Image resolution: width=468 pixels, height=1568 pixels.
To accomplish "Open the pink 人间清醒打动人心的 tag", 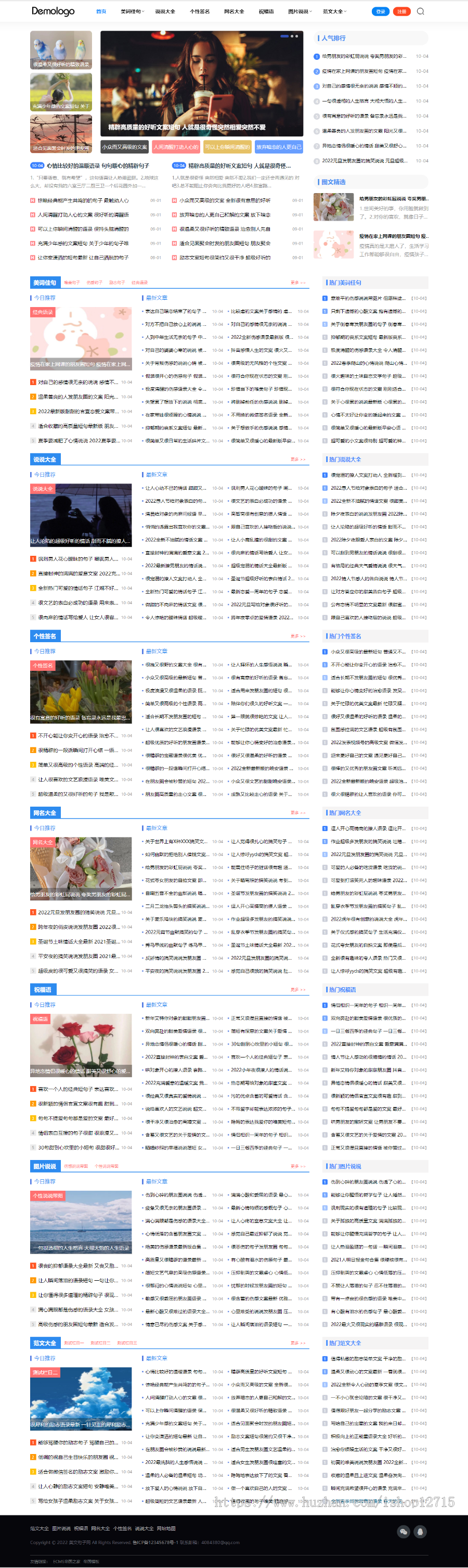I will [x=176, y=147].
